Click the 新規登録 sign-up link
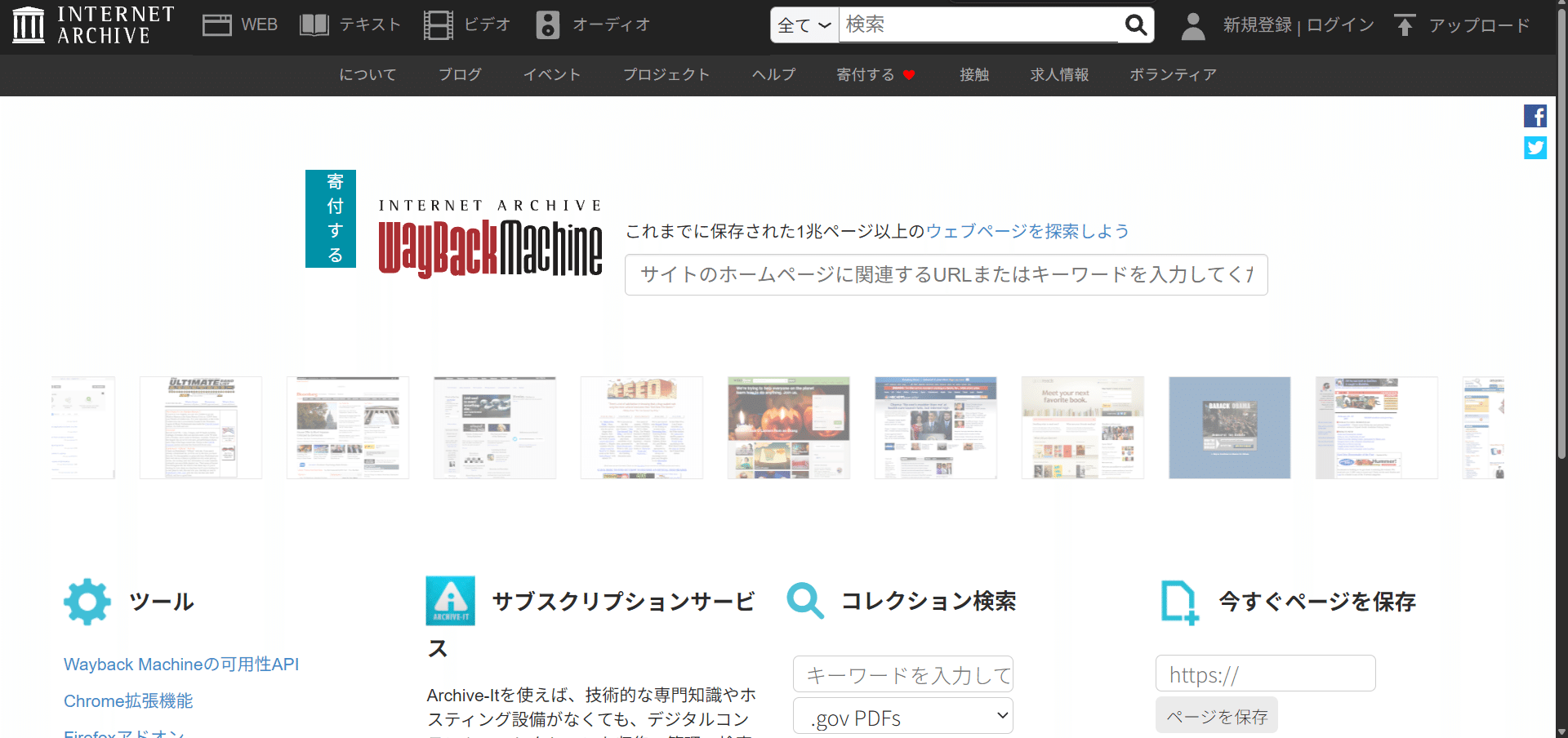Viewport: 1568px width, 738px height. [x=1258, y=25]
